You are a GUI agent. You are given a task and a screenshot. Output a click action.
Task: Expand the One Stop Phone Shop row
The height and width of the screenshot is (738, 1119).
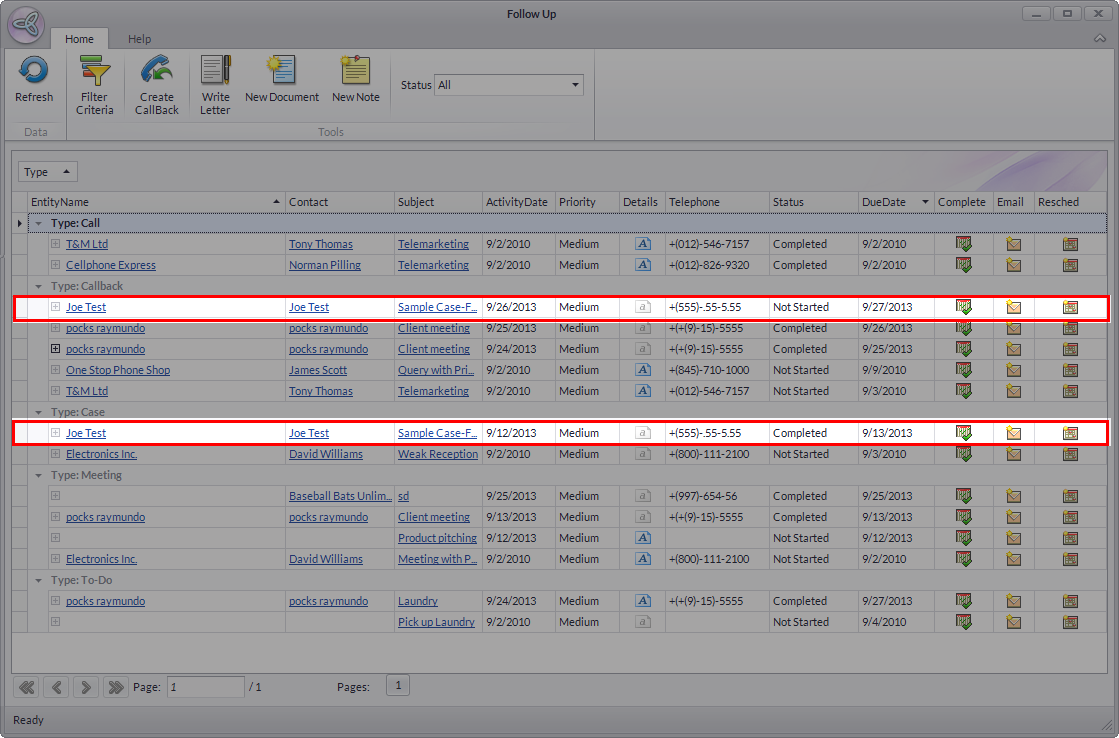pyautogui.click(x=56, y=370)
